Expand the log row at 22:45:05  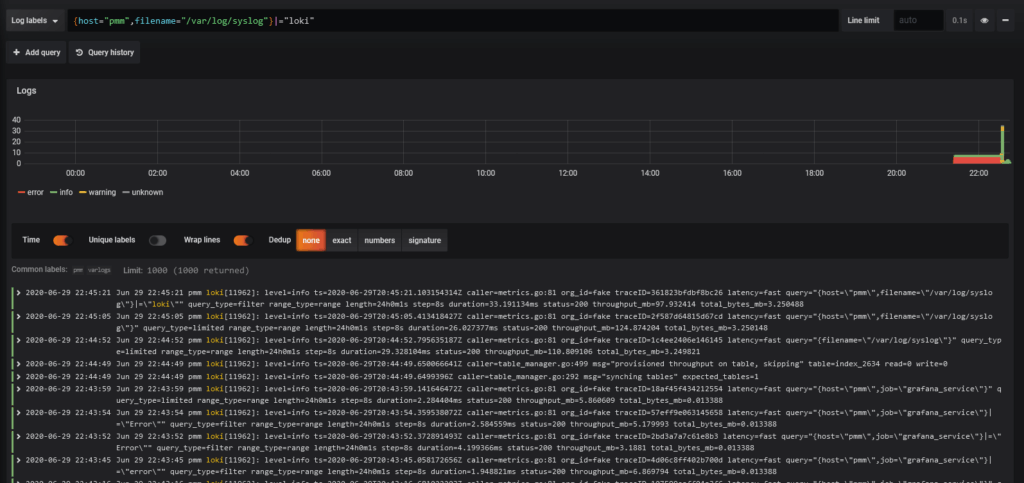tap(18, 314)
